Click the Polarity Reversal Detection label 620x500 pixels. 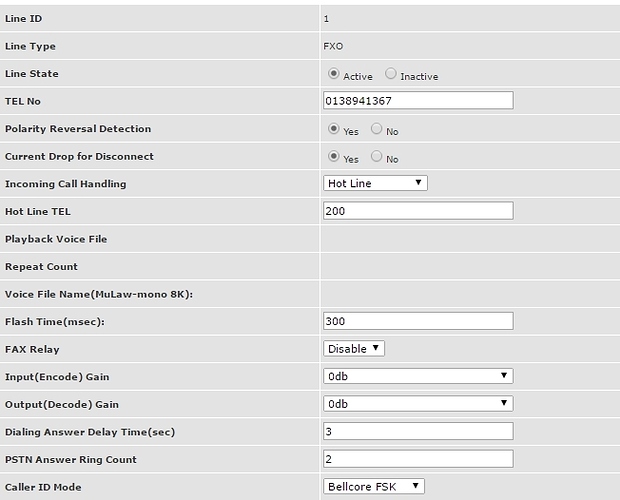78,129
